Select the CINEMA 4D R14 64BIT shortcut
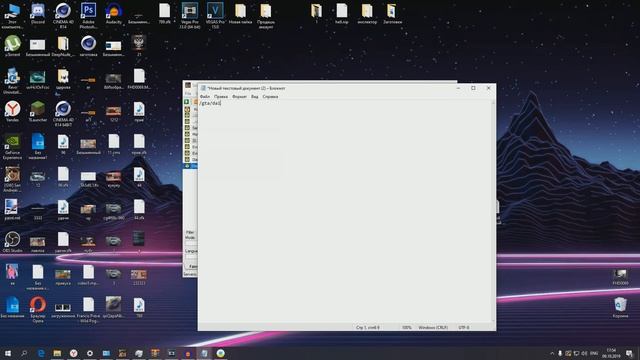This screenshot has height=360, width=640. coord(63,113)
